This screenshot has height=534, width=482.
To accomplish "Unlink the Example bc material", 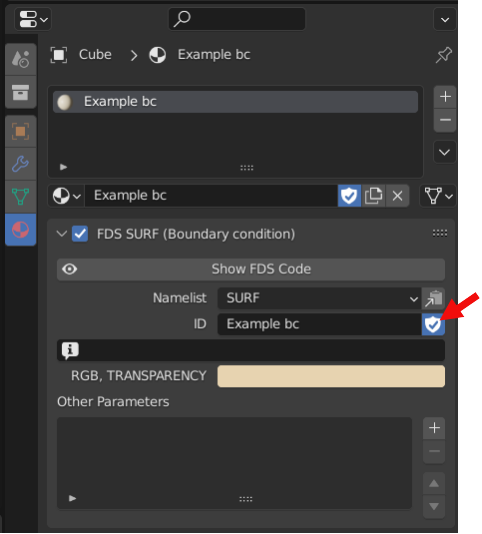I will click(397, 196).
